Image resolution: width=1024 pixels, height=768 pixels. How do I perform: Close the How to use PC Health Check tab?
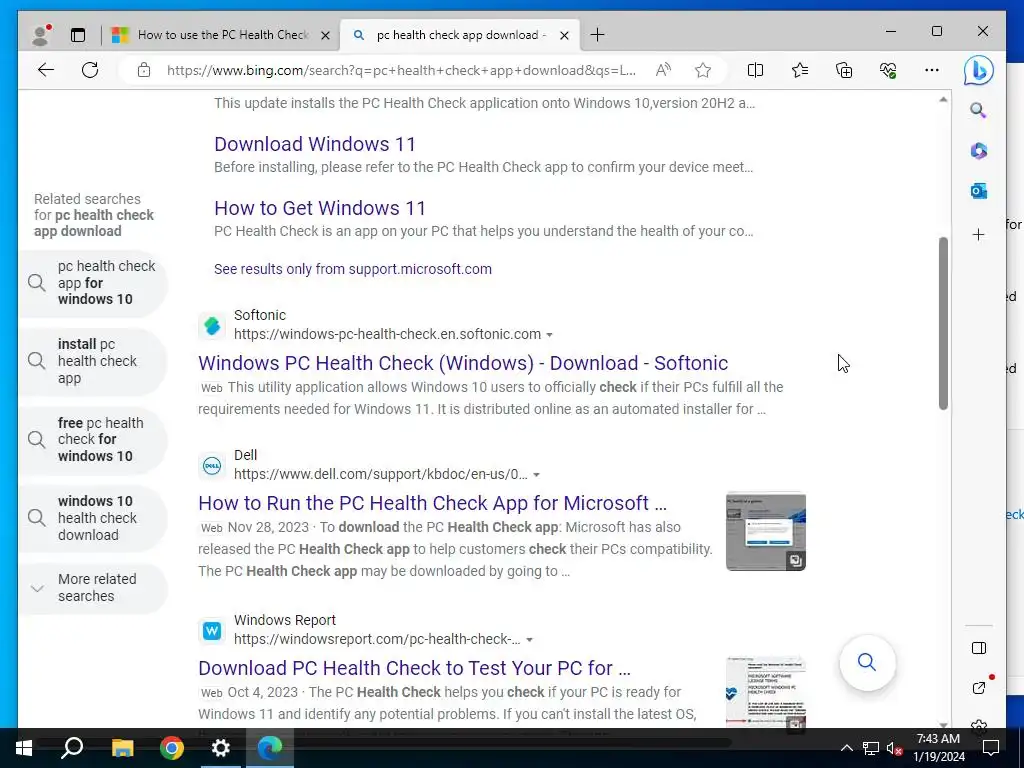(x=325, y=35)
